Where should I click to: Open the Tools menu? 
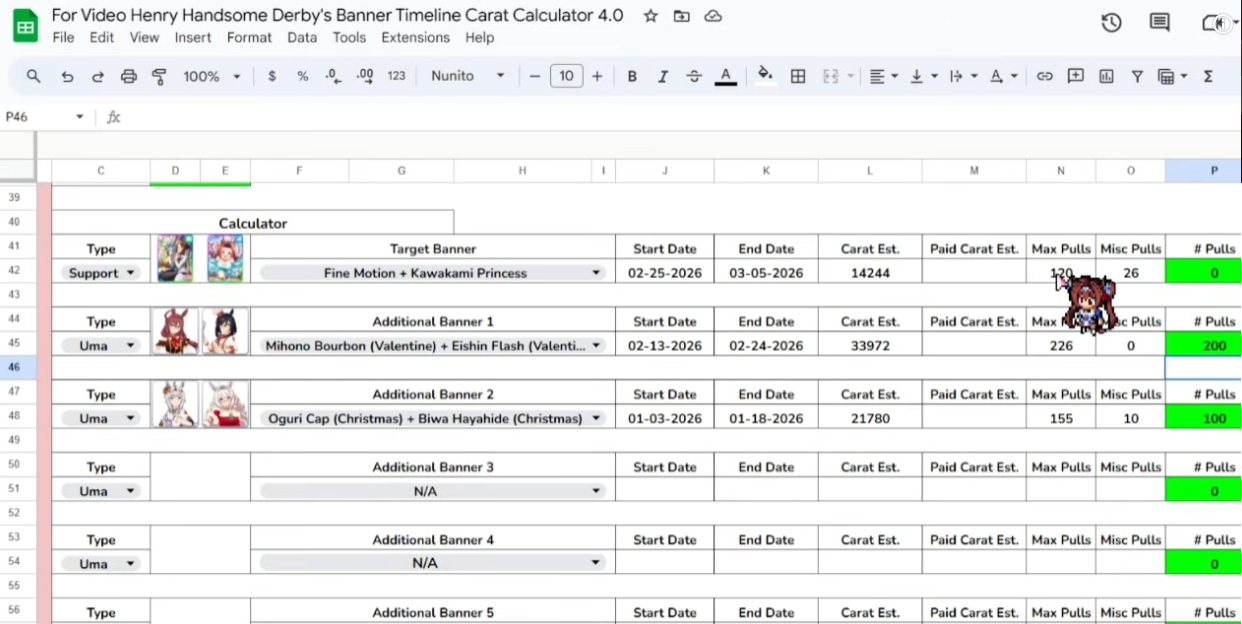(349, 37)
